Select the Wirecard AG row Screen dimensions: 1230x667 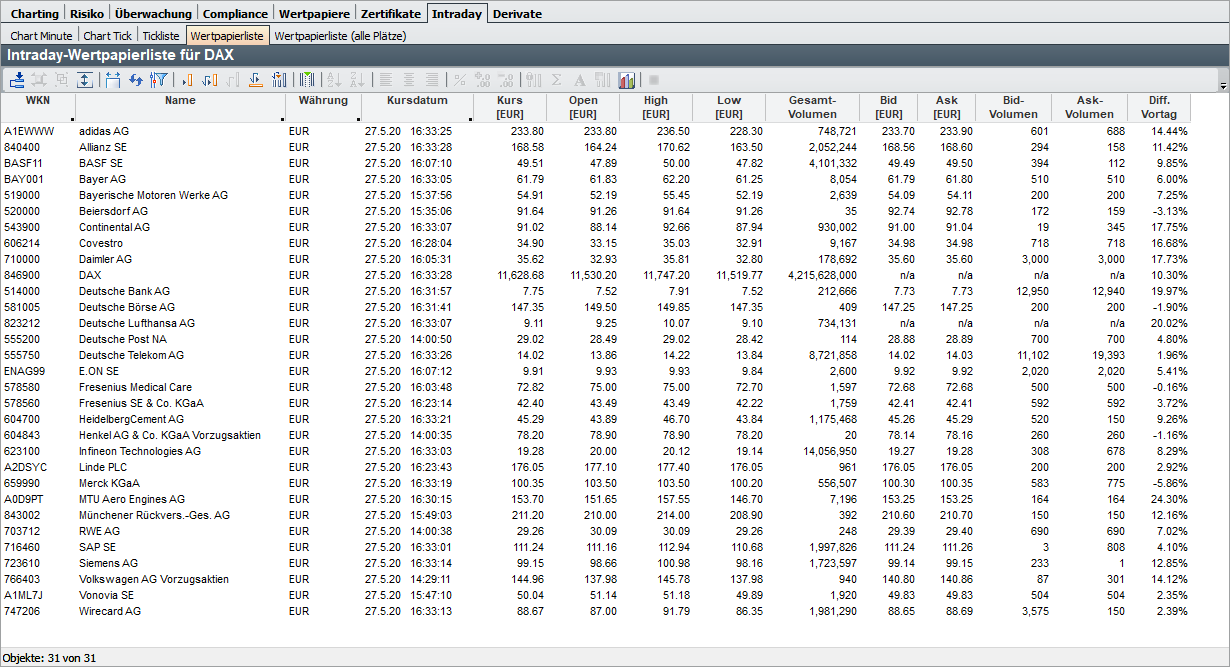(x=110, y=611)
